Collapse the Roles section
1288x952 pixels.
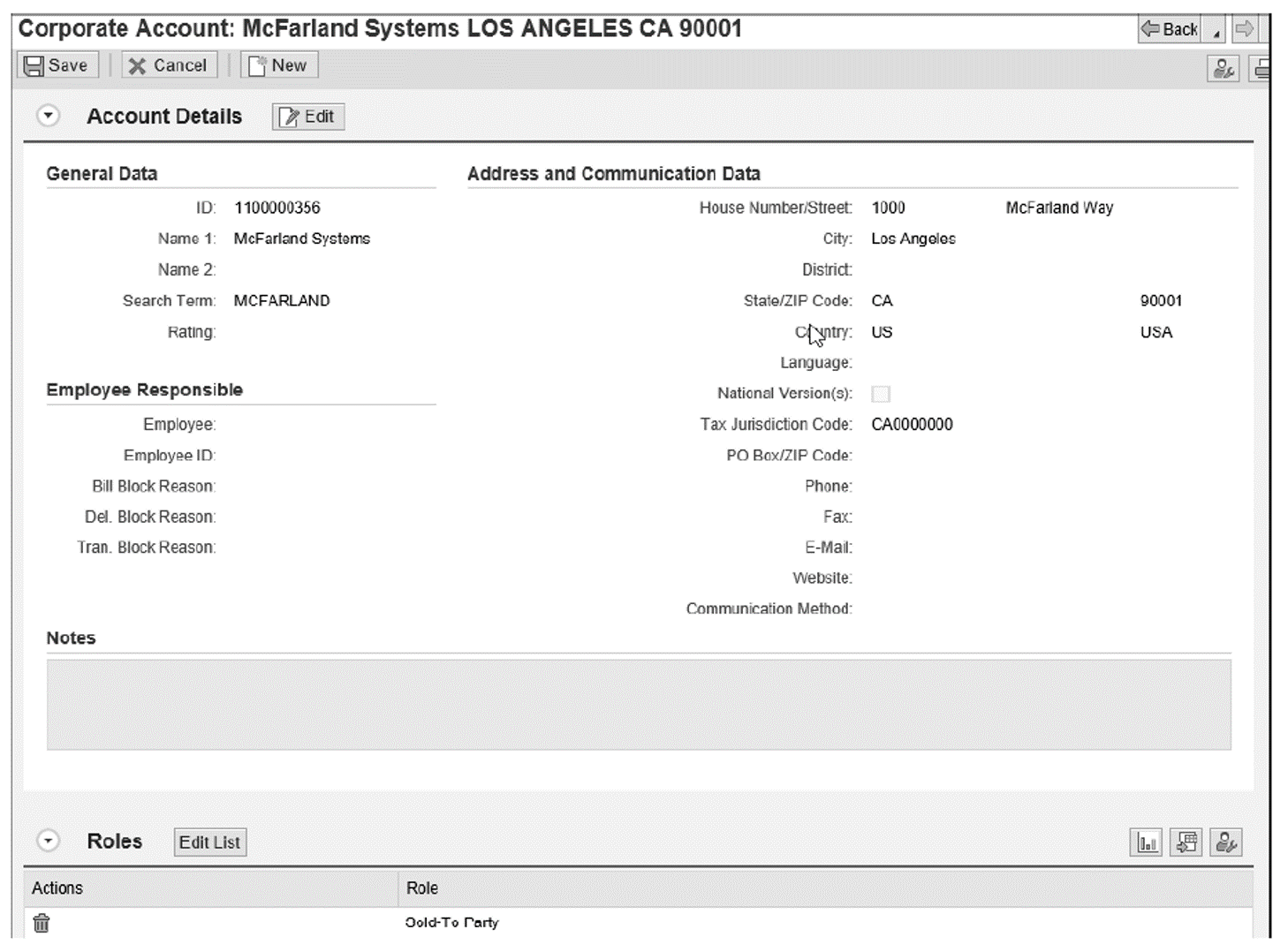point(48,840)
